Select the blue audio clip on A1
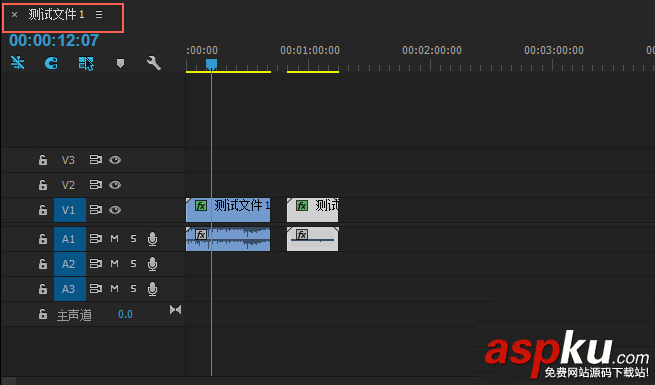 pyautogui.click(x=228, y=239)
